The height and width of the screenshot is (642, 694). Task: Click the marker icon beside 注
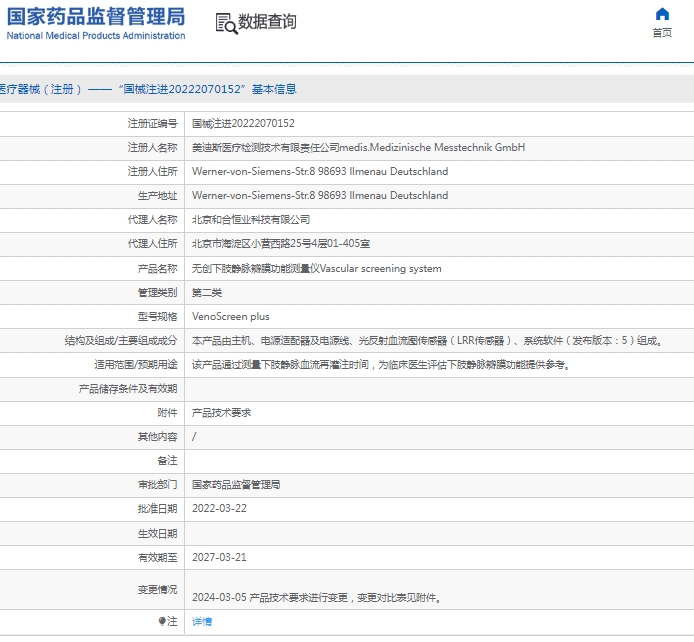[162, 621]
